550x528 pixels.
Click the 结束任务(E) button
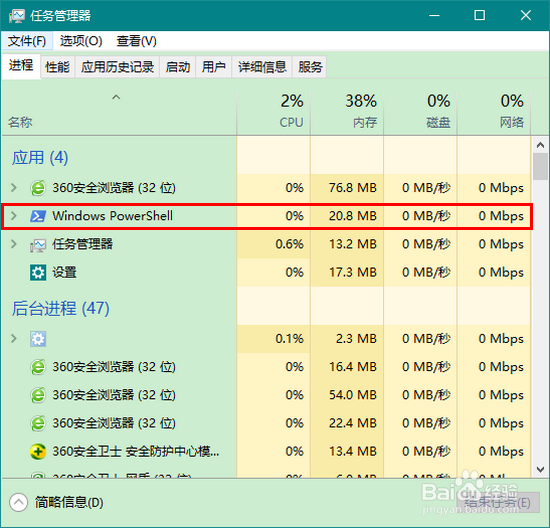point(498,502)
